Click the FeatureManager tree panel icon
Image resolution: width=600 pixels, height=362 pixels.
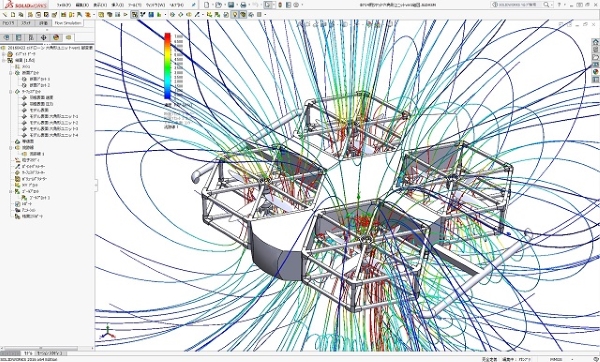coord(7,37)
